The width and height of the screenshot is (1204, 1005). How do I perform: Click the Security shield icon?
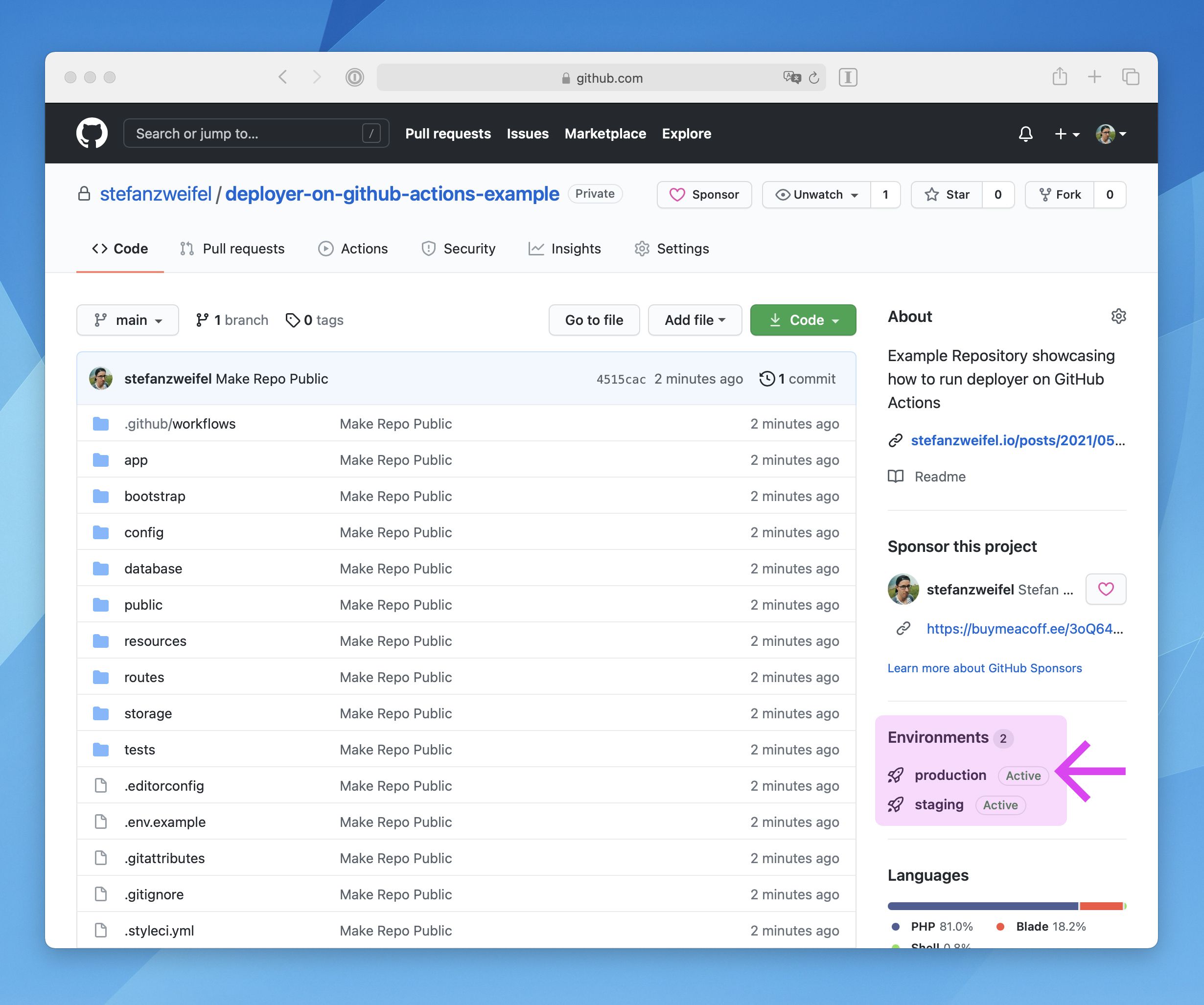coord(428,249)
